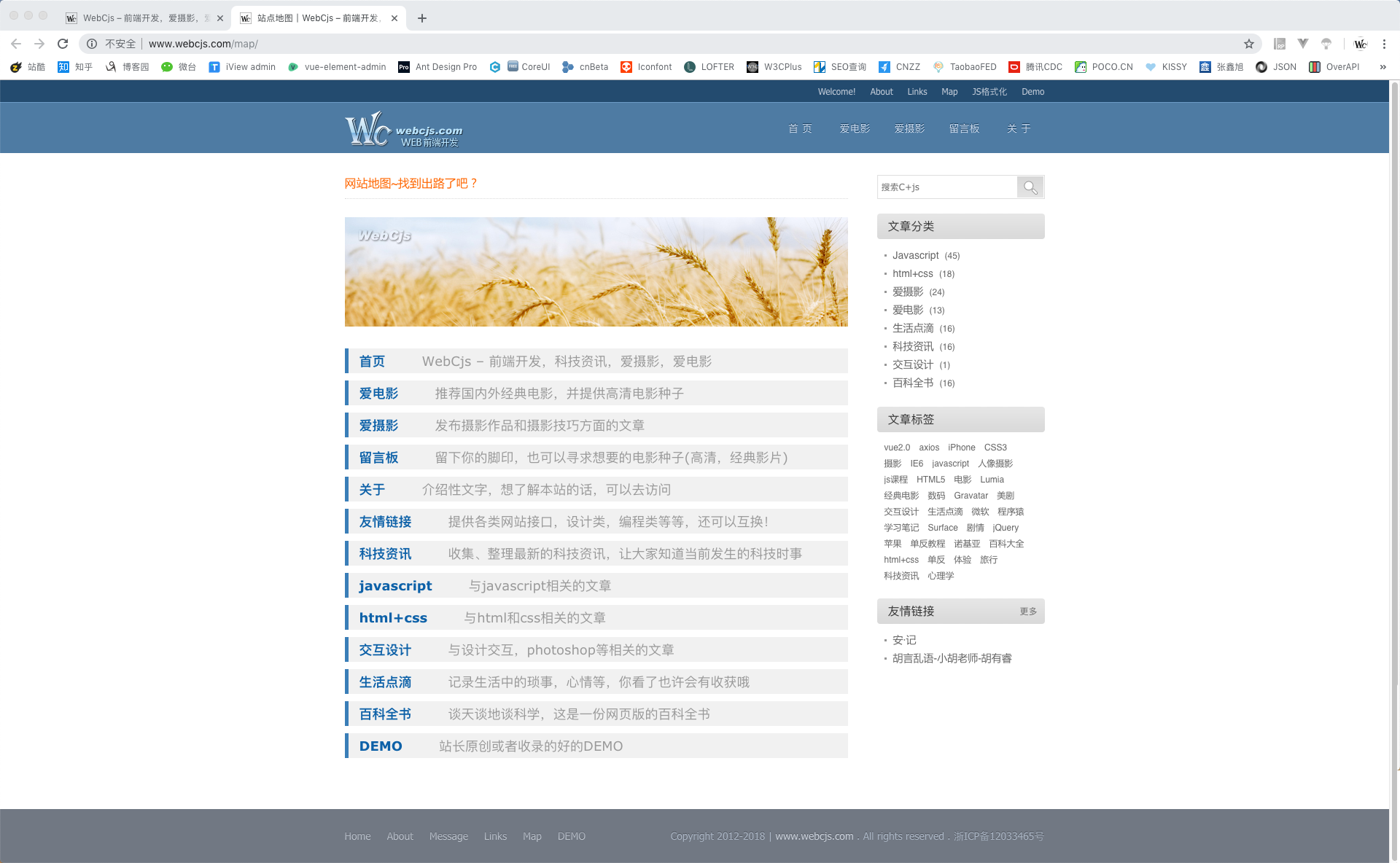Open a new browser tab
The width and height of the screenshot is (1400, 863).
(x=422, y=18)
